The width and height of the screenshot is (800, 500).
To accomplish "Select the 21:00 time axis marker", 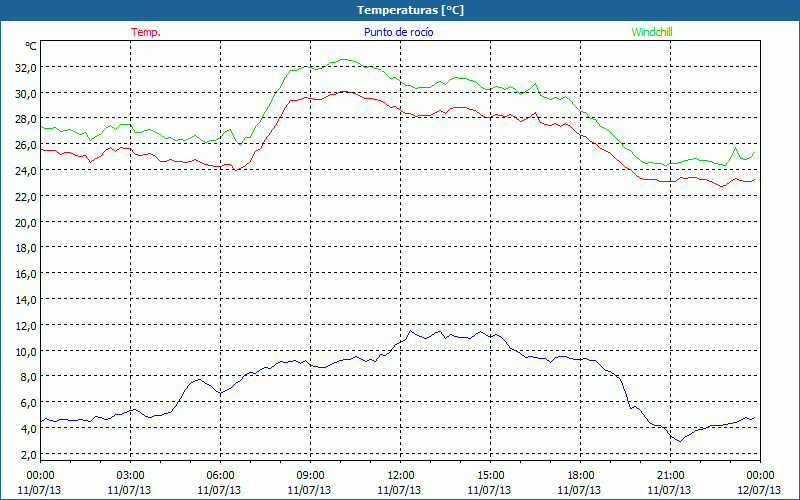I will click(670, 475).
